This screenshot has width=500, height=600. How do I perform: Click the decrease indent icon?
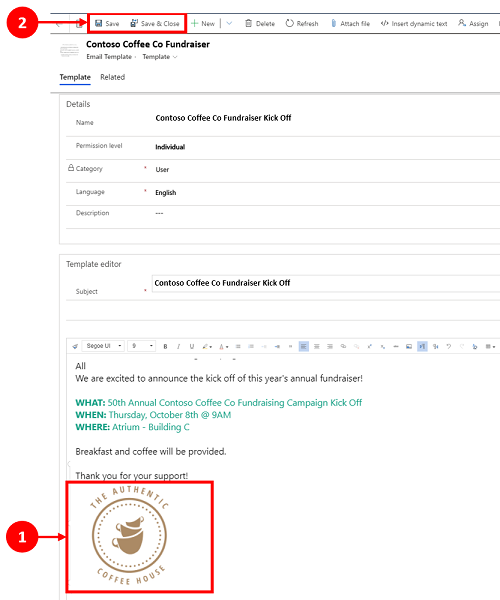point(264,346)
